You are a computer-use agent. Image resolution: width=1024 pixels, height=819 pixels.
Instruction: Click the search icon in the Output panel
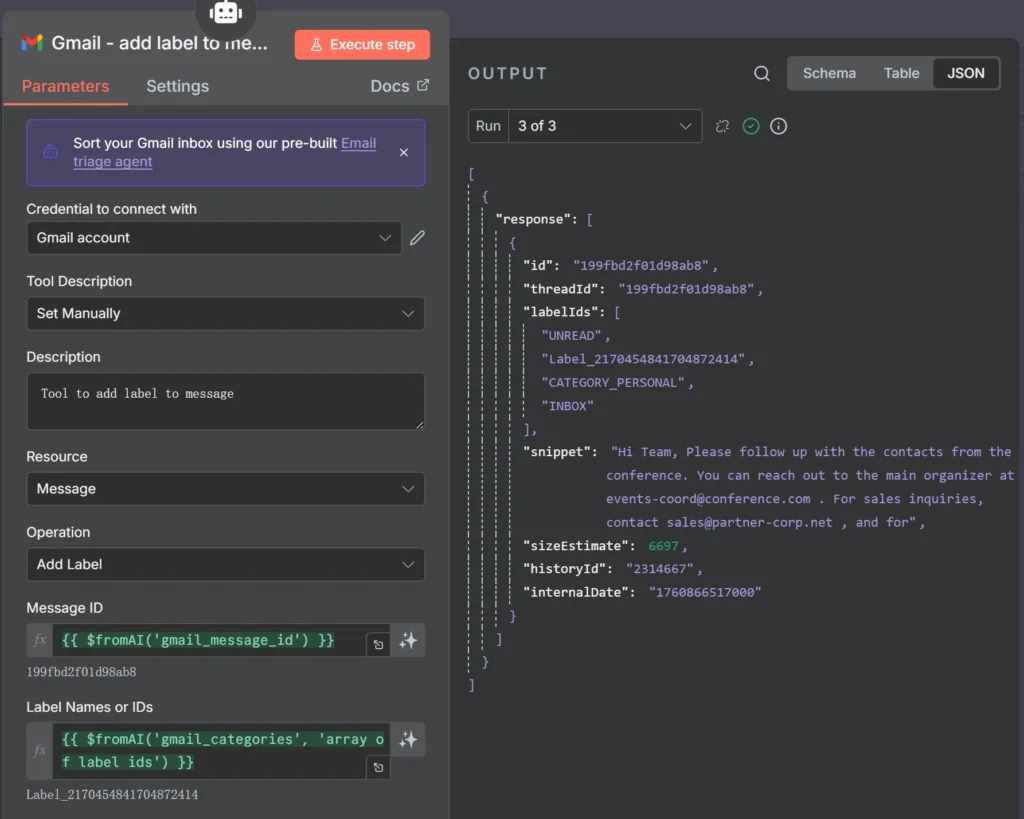[762, 73]
